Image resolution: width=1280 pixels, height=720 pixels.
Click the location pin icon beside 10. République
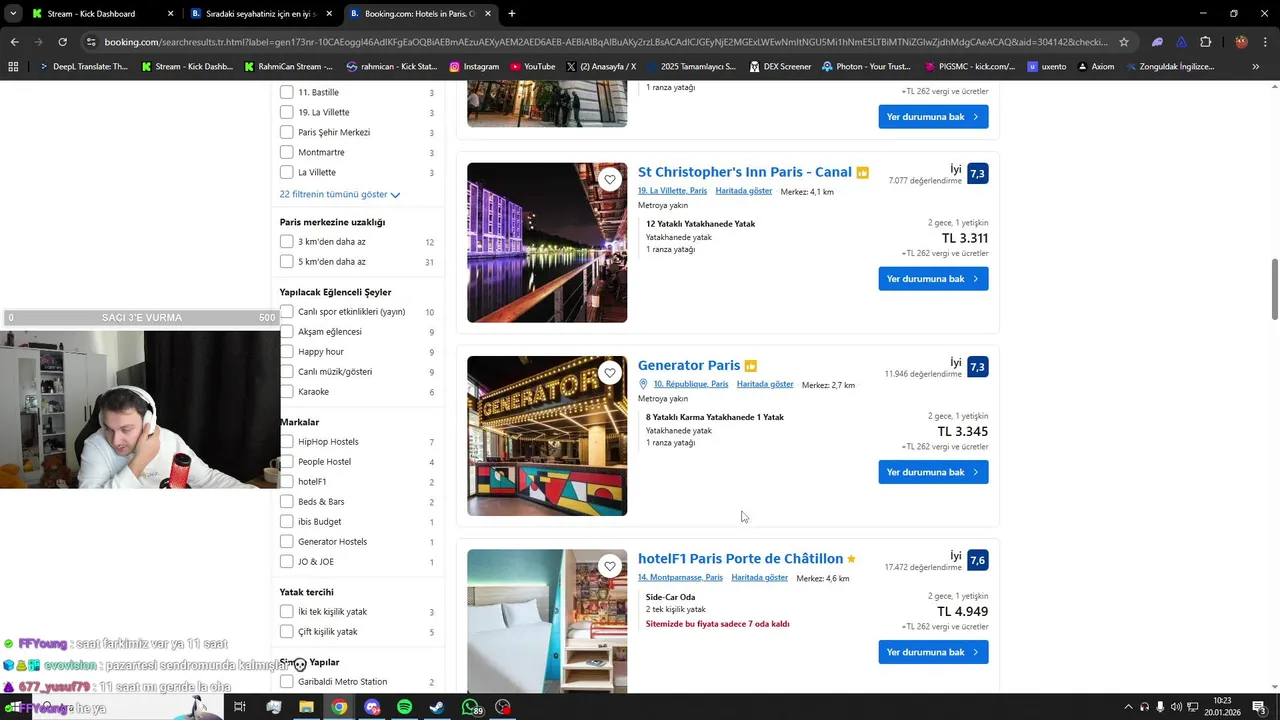tap(644, 384)
